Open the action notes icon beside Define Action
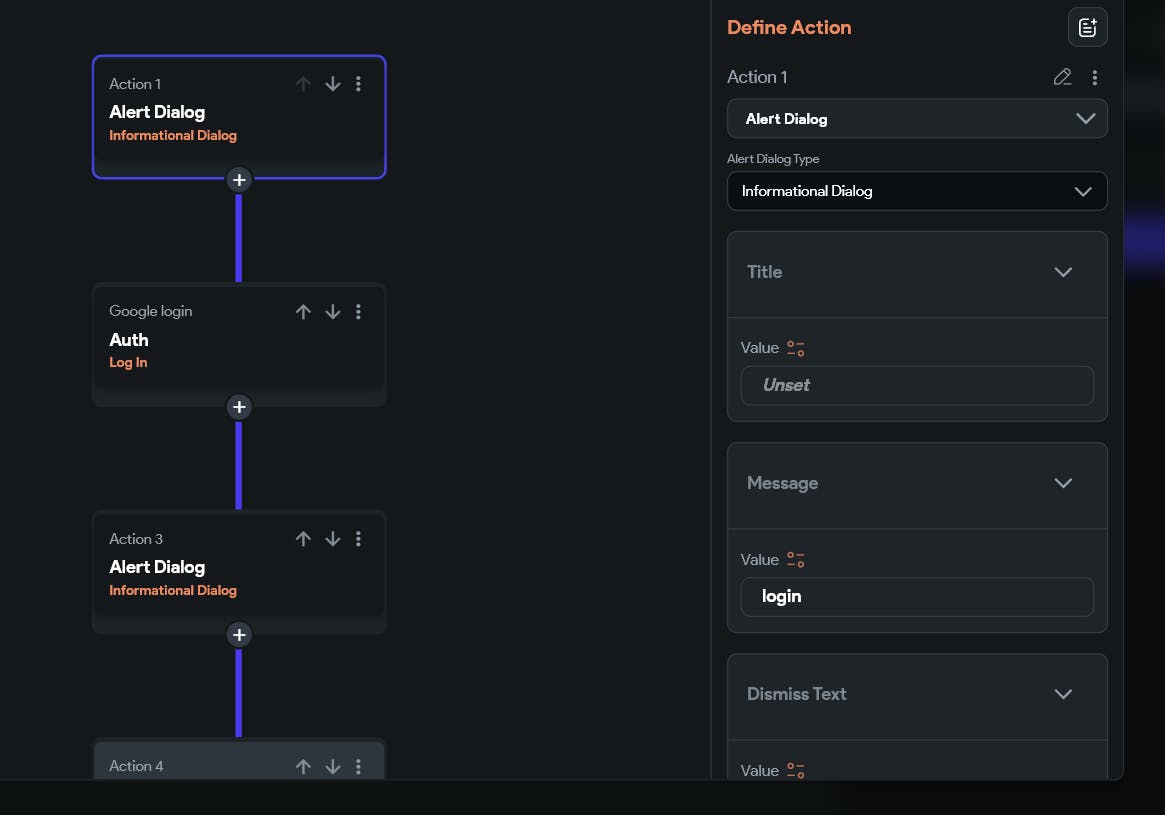The height and width of the screenshot is (815, 1165). point(1087,28)
